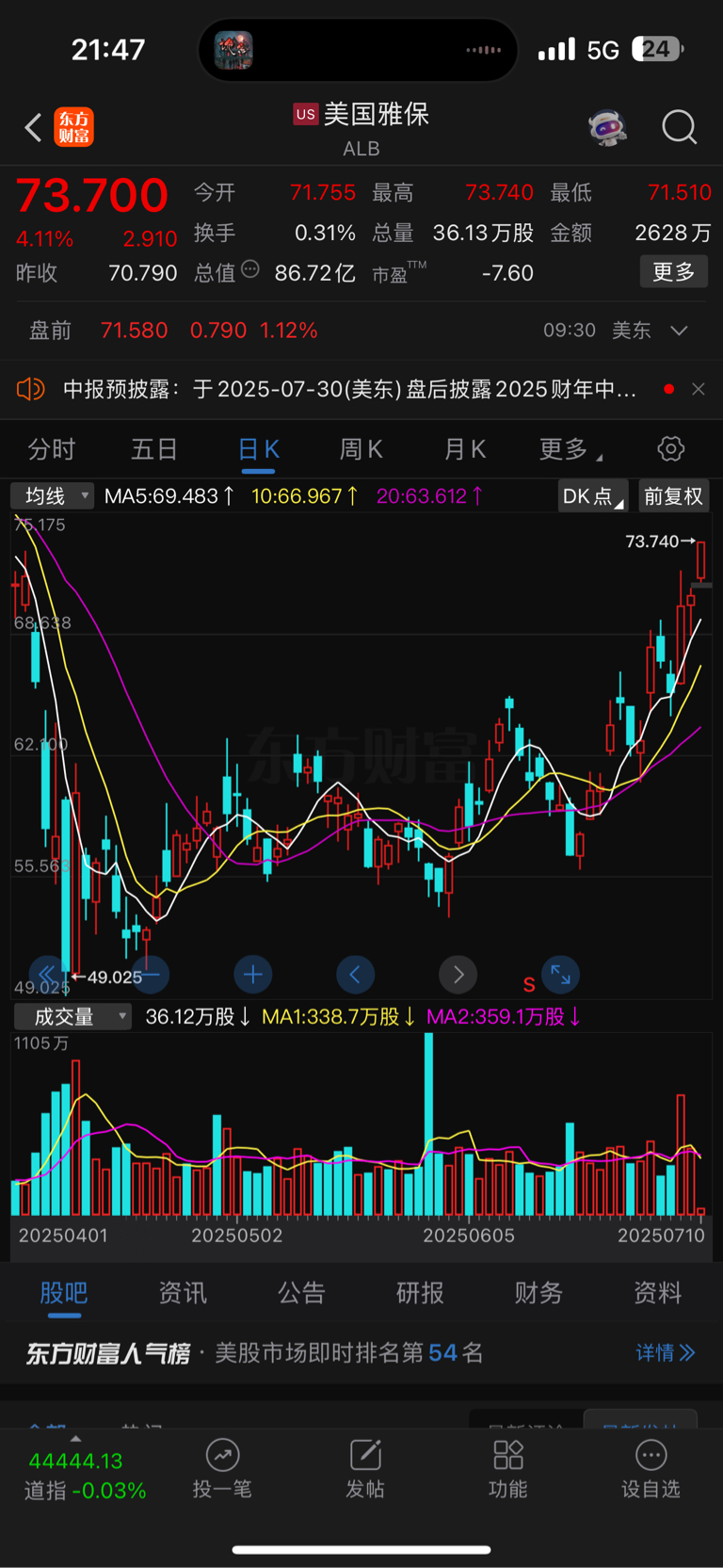
Task: Move chart left with arrow button
Action: click(x=355, y=975)
